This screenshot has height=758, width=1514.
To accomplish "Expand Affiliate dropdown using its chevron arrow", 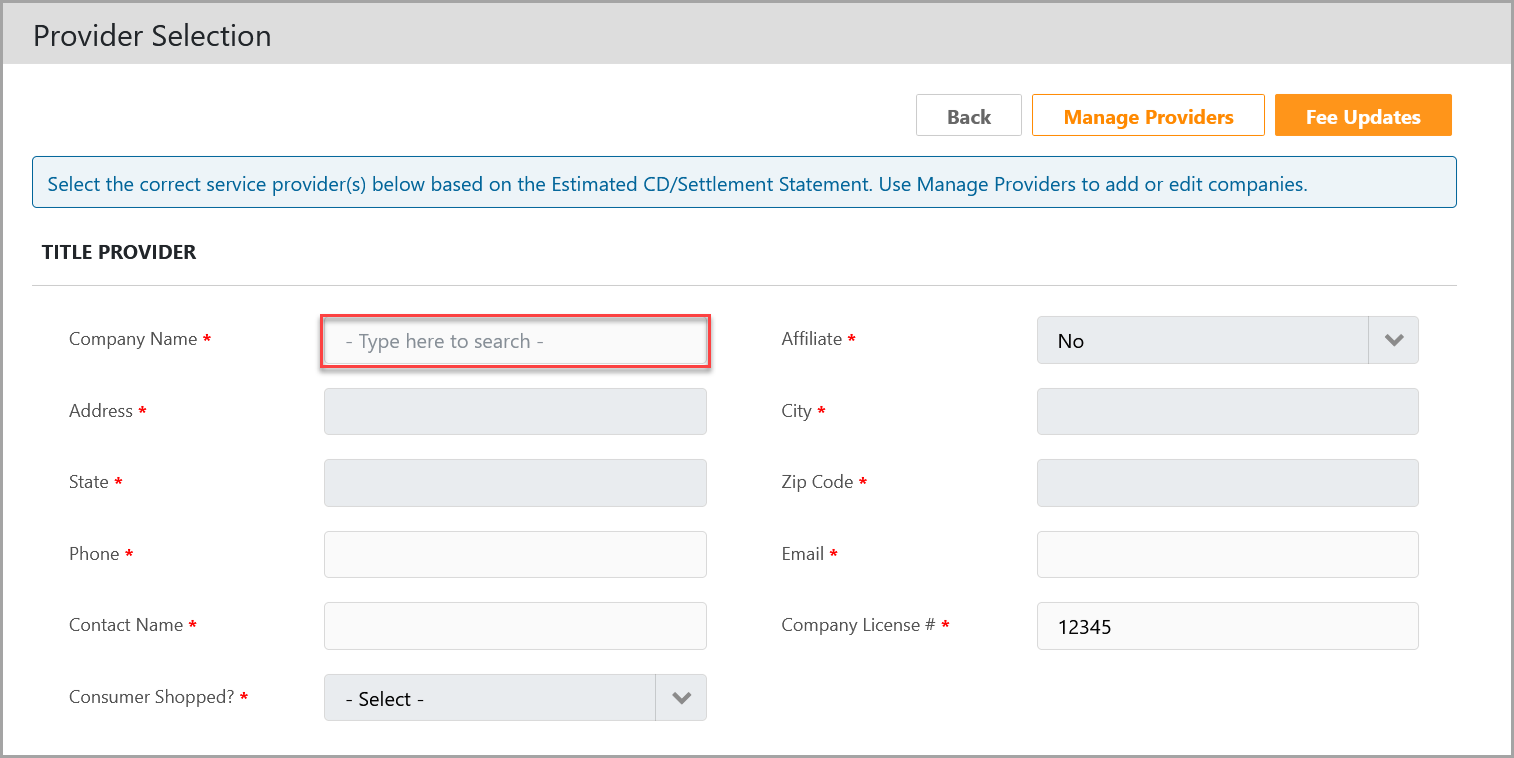I will [x=1393, y=340].
